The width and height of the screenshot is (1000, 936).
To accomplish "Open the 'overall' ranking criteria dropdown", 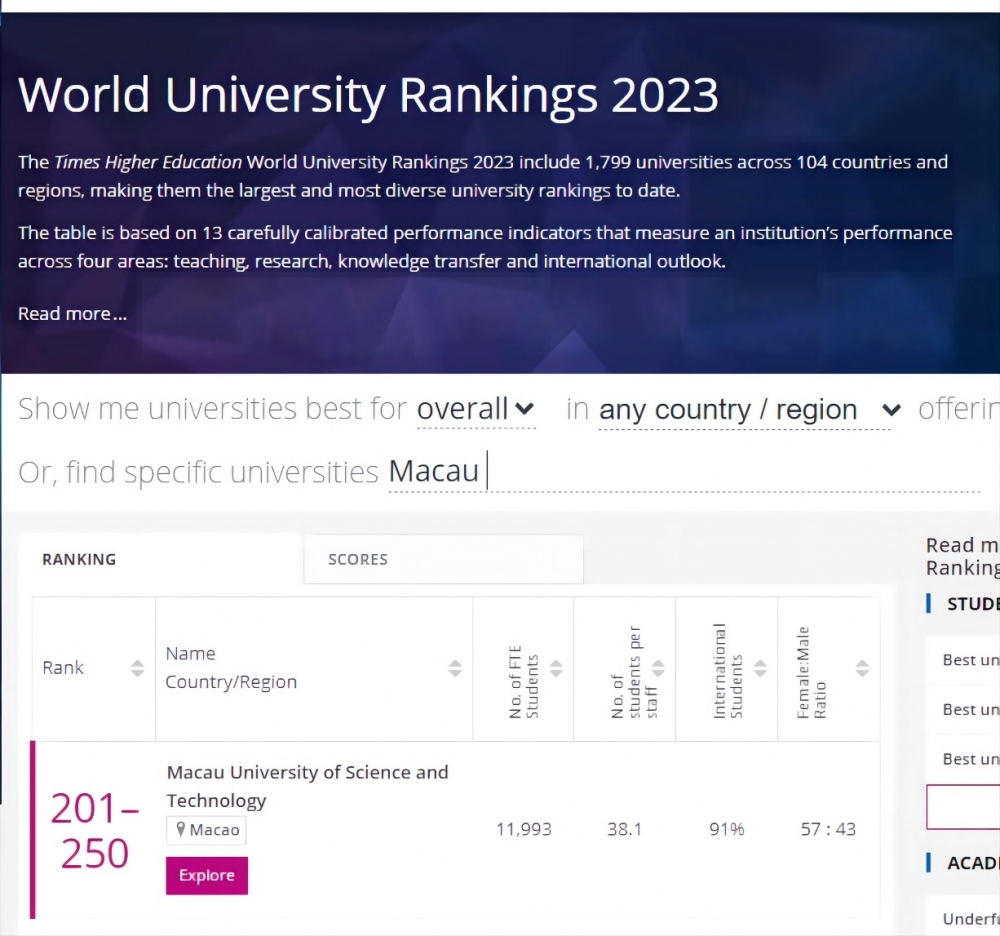I will (x=476, y=409).
